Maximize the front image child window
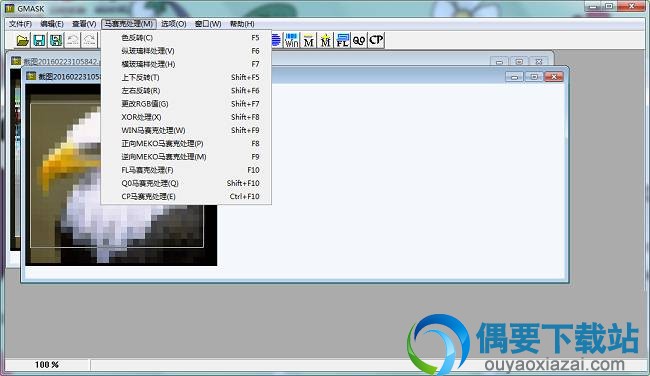The height and width of the screenshot is (376, 650). click(x=534, y=77)
